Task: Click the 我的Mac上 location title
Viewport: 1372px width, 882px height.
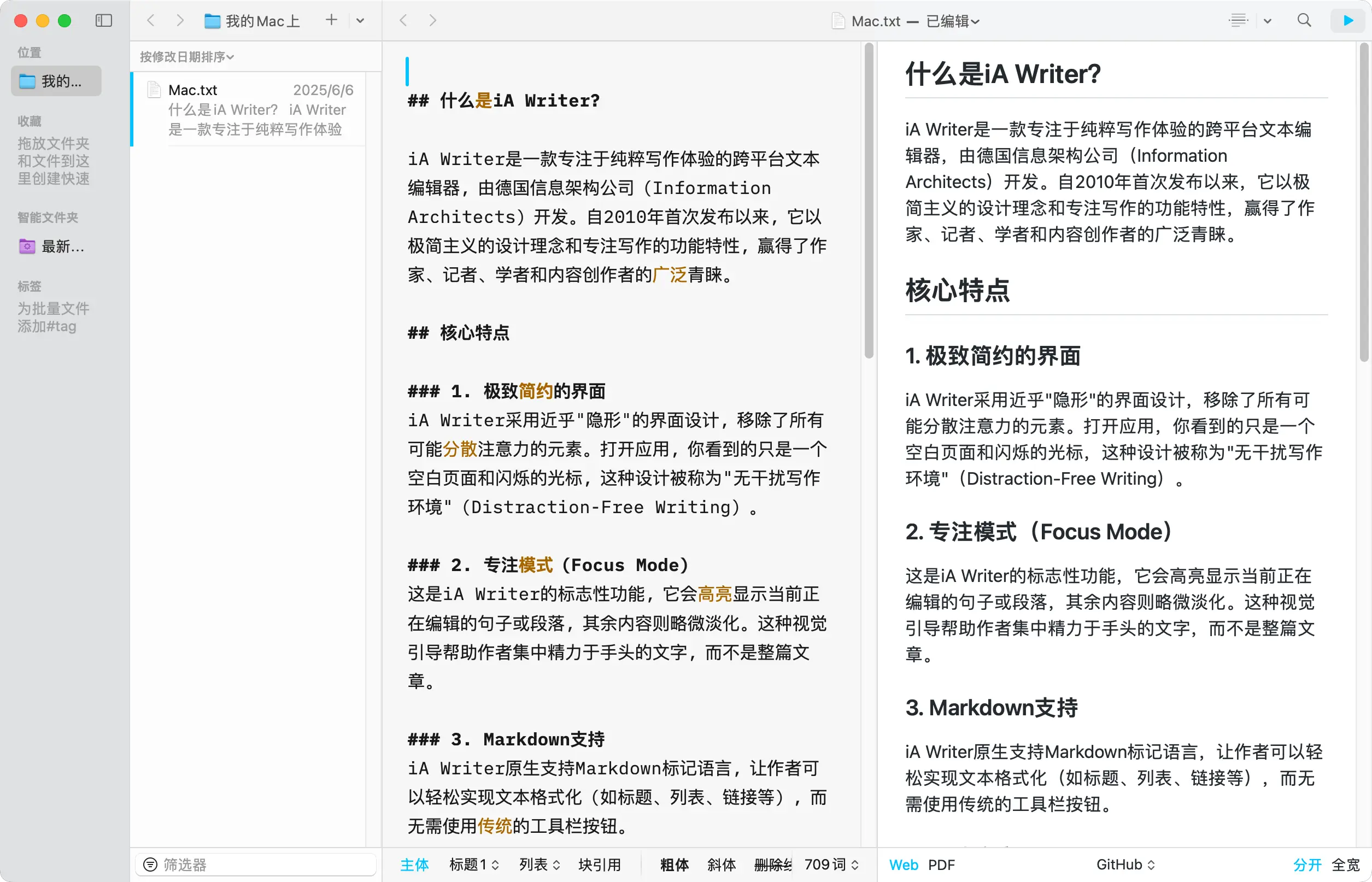Action: (x=262, y=21)
